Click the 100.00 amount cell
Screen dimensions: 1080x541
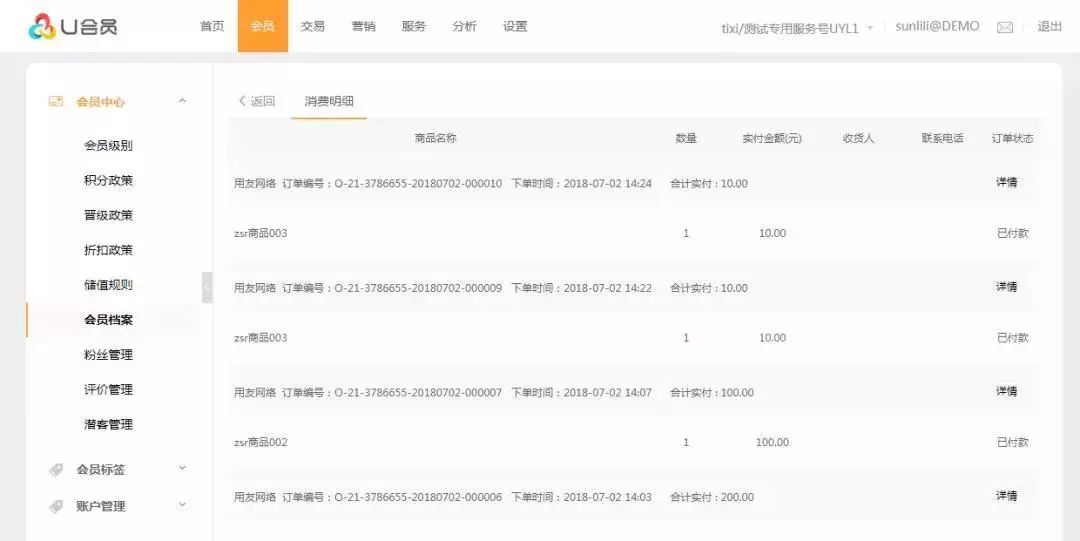772,442
